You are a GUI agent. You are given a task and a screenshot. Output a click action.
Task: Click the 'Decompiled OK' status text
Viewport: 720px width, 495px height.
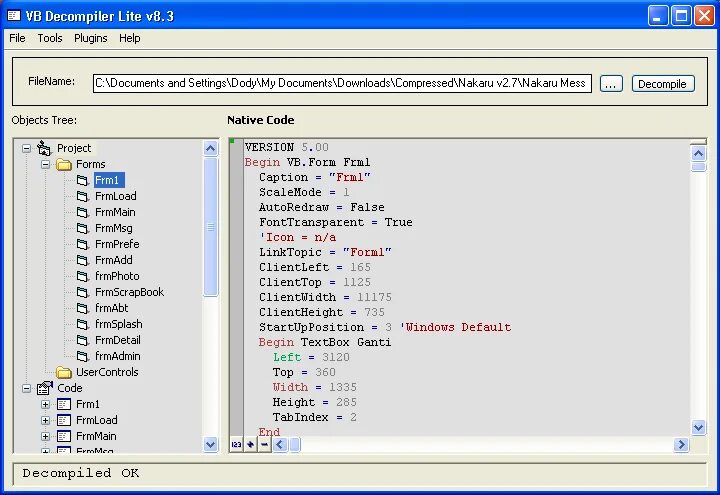click(x=81, y=473)
